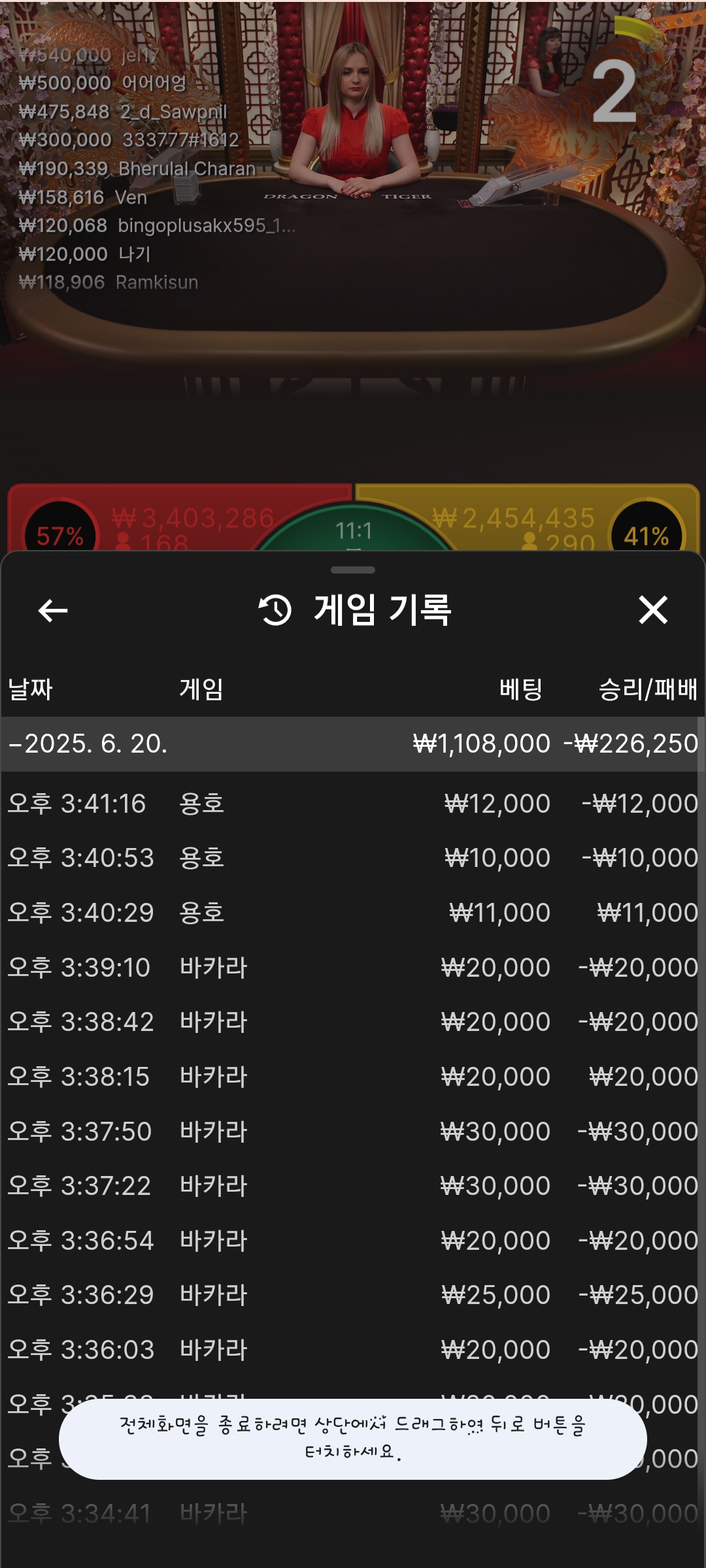This screenshot has width=706, height=1568.
Task: Click the ₩11,000 win on 3:40:29 row
Action: [648, 913]
